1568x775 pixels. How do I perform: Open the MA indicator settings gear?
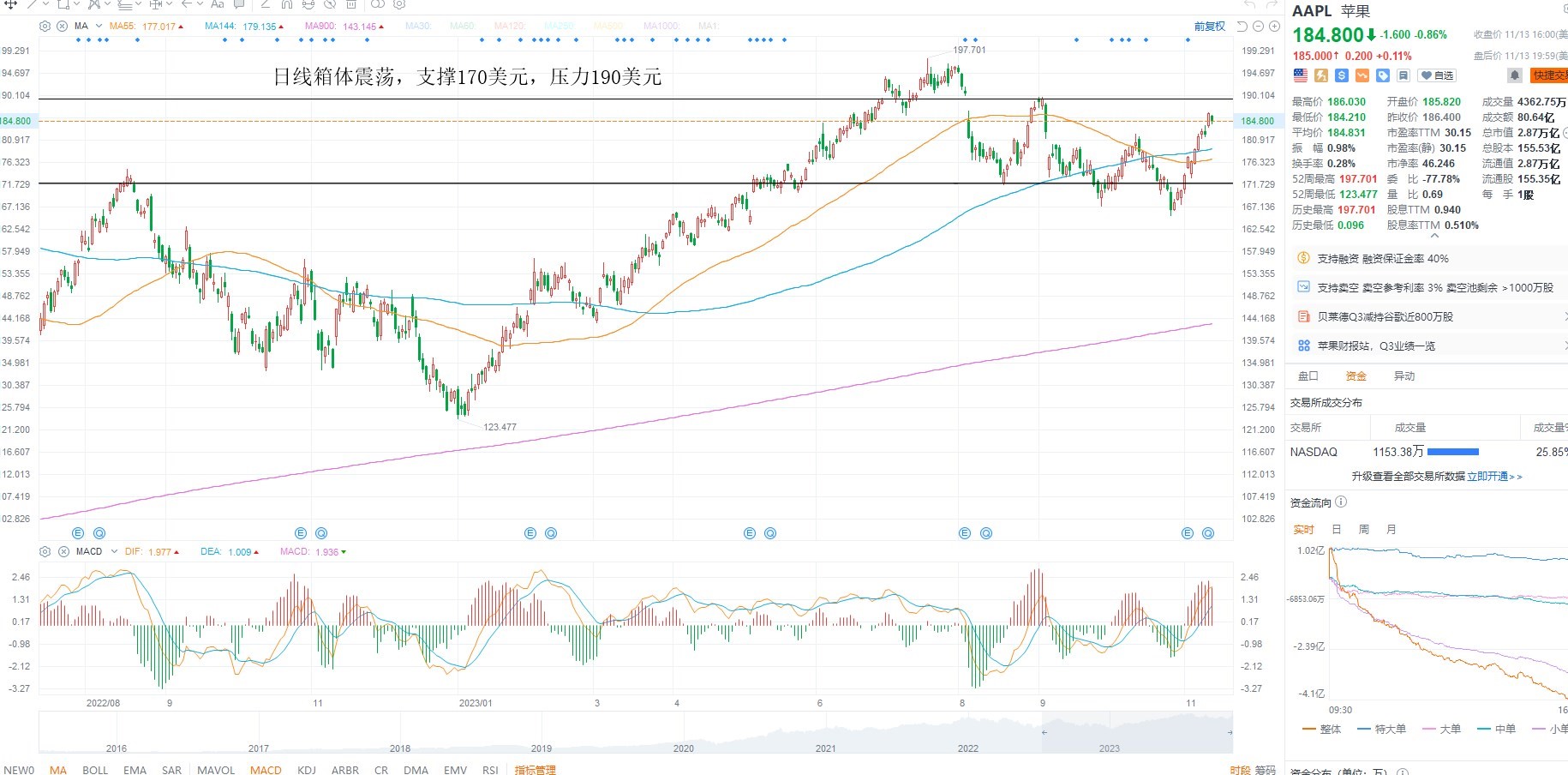(45, 27)
